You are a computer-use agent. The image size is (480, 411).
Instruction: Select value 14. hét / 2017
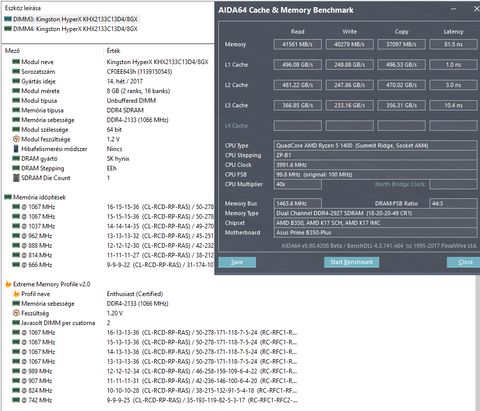[x=125, y=81]
